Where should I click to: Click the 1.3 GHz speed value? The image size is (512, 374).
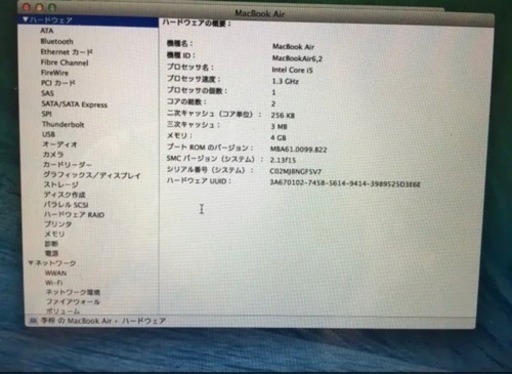click(x=285, y=81)
